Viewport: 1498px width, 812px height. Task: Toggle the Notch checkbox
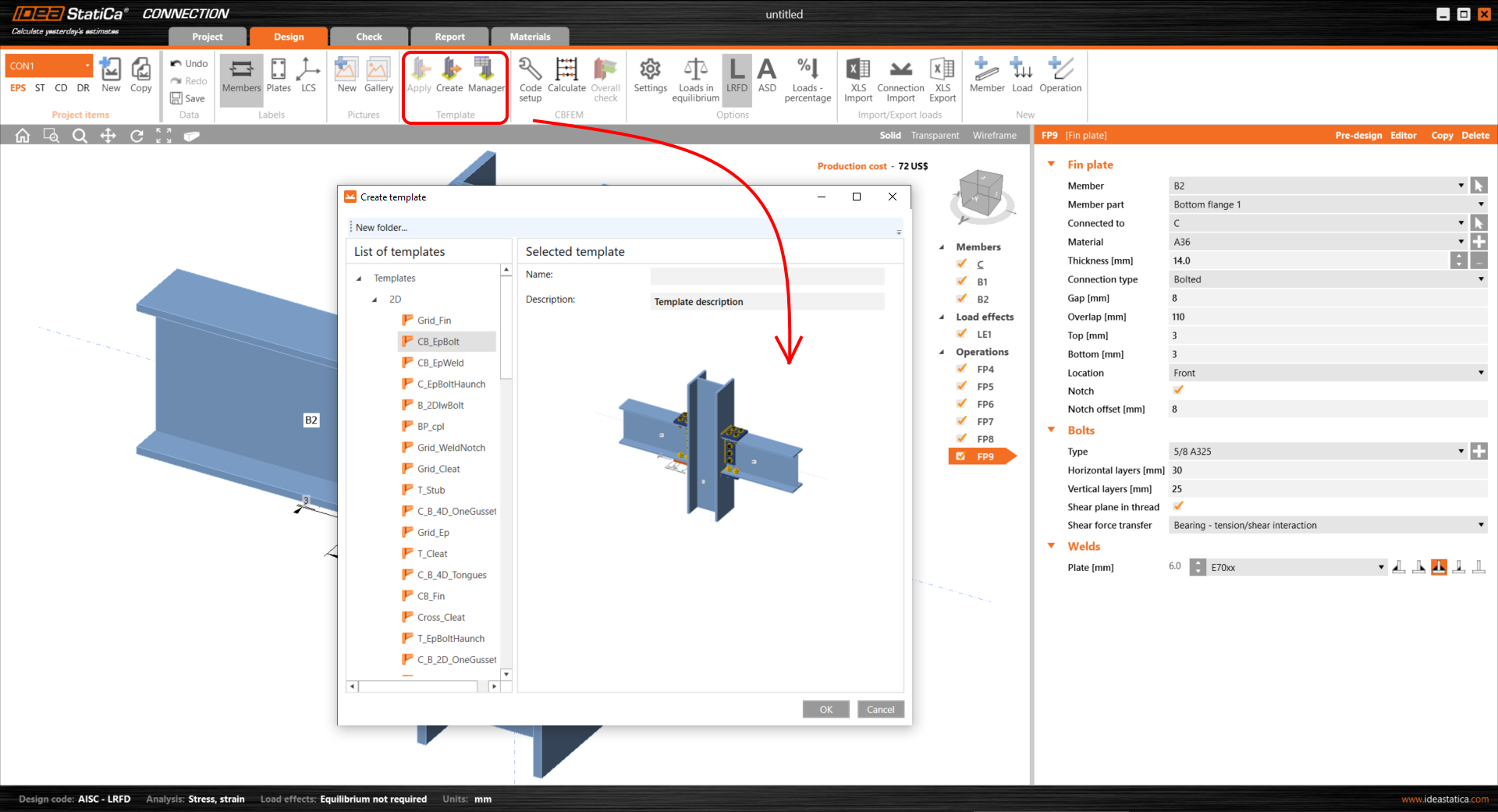[1178, 391]
